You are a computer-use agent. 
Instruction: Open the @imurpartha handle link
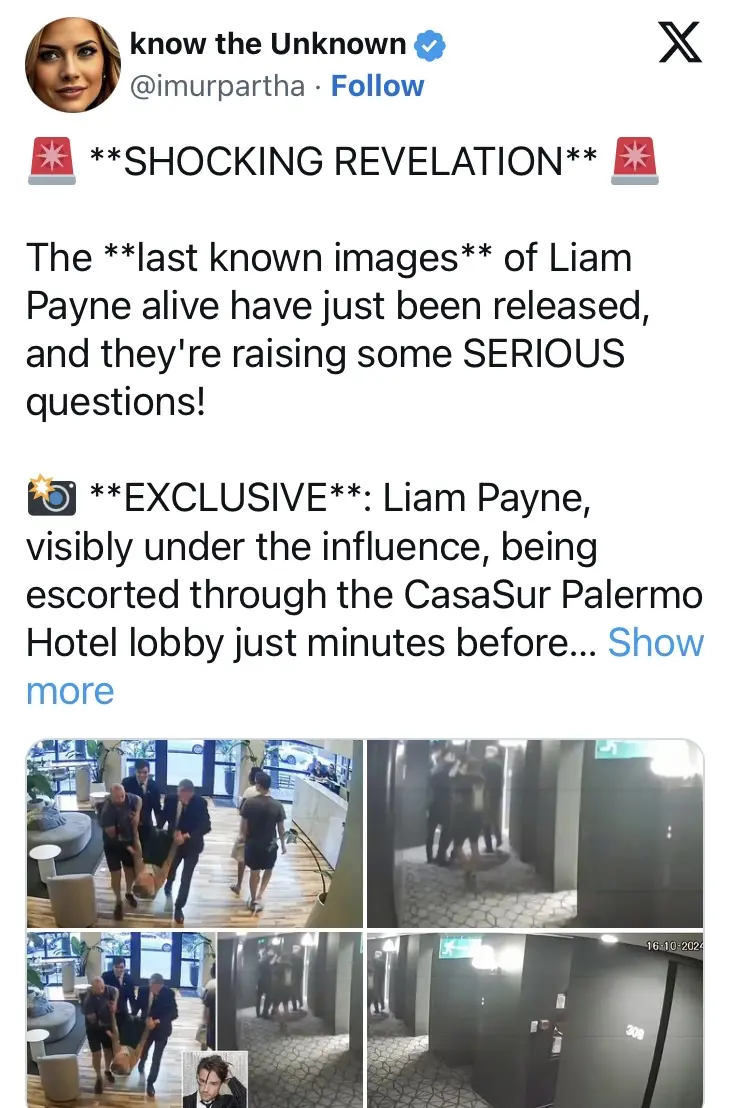pos(218,86)
